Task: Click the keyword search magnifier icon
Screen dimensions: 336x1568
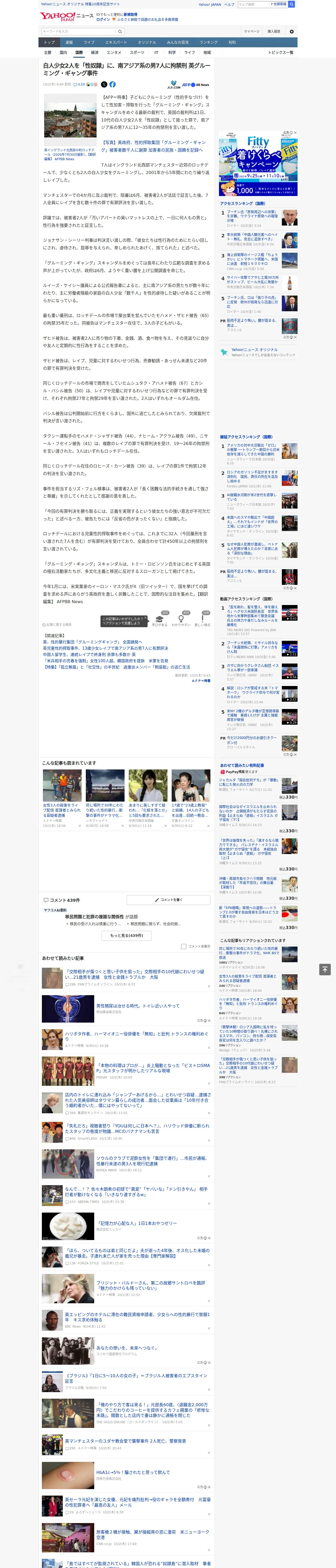Action: 120,32
